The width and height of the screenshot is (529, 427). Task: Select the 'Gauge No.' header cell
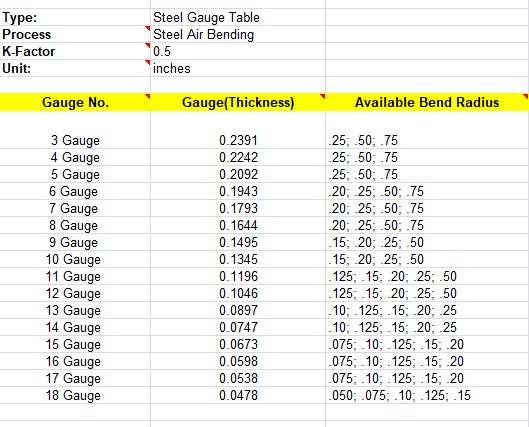75,102
